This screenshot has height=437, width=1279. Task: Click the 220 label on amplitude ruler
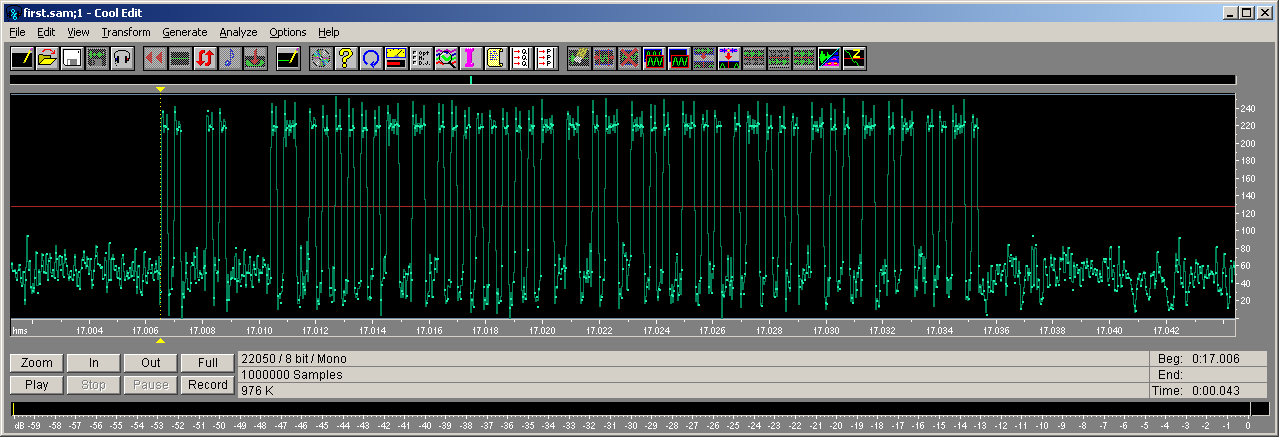point(1247,125)
